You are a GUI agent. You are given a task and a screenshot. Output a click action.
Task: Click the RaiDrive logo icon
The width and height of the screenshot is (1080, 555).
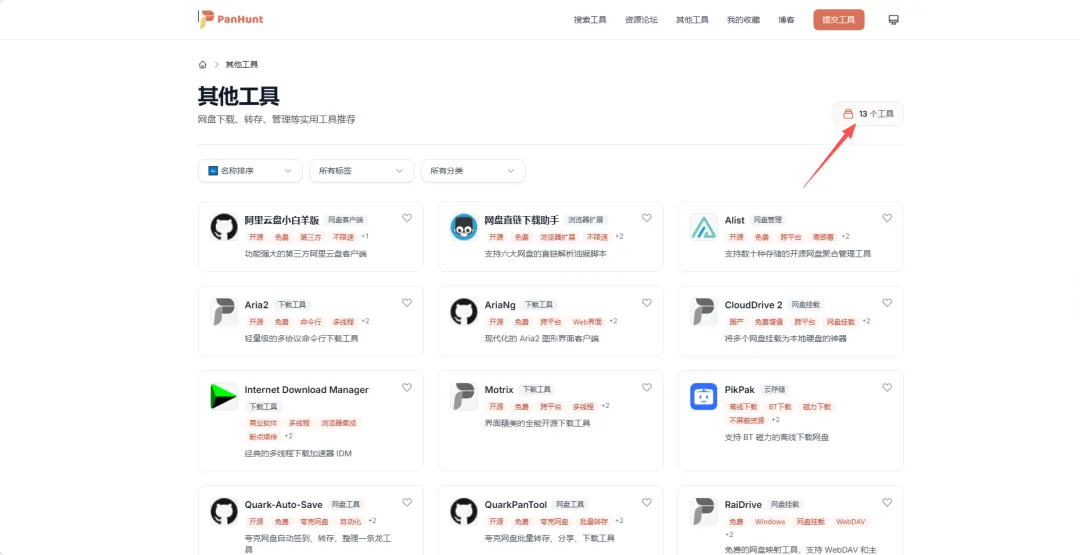[704, 511]
